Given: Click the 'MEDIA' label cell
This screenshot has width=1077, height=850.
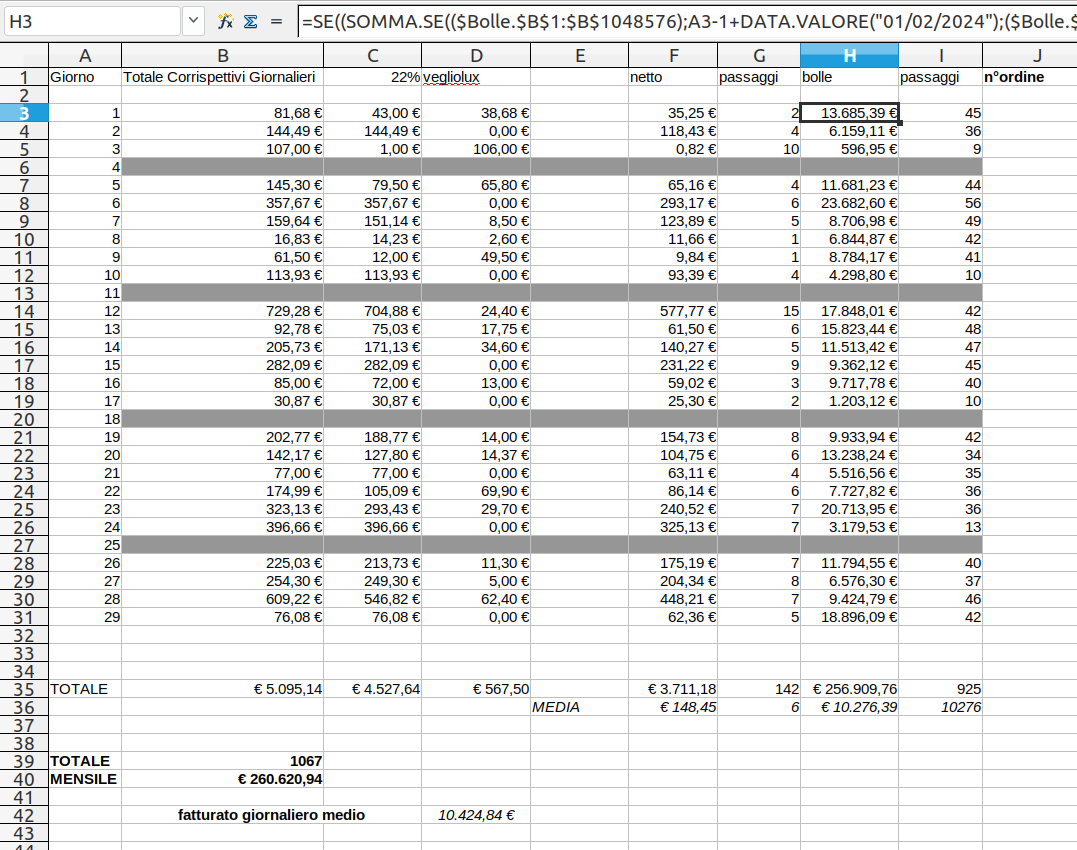Looking at the screenshot, I should (x=579, y=707).
